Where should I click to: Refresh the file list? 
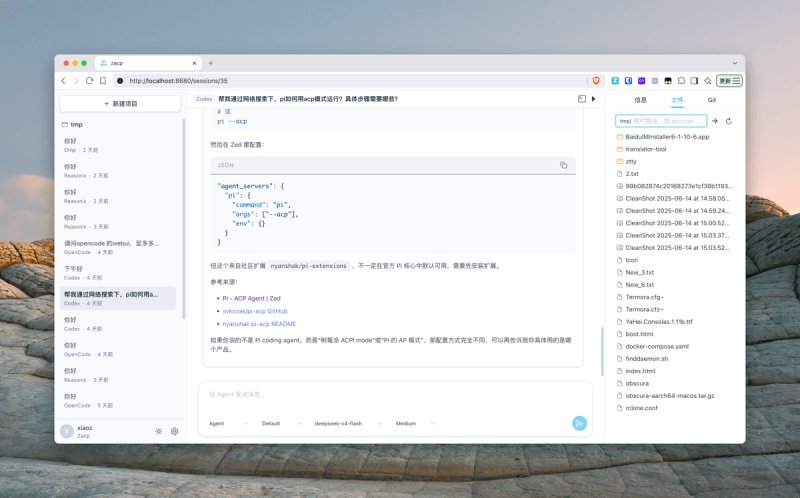[729, 121]
